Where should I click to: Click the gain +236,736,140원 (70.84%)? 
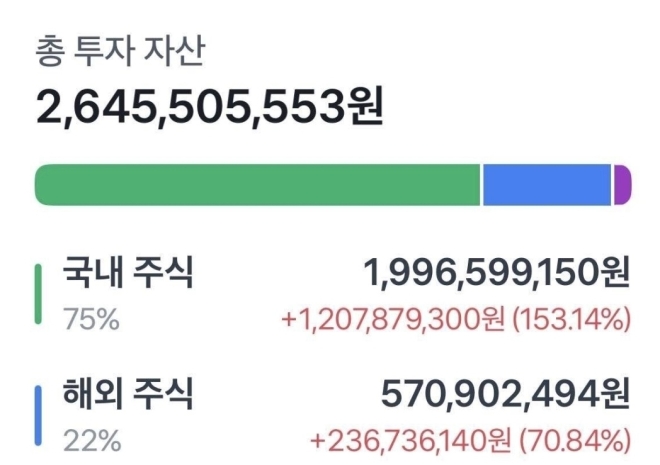click(x=471, y=441)
